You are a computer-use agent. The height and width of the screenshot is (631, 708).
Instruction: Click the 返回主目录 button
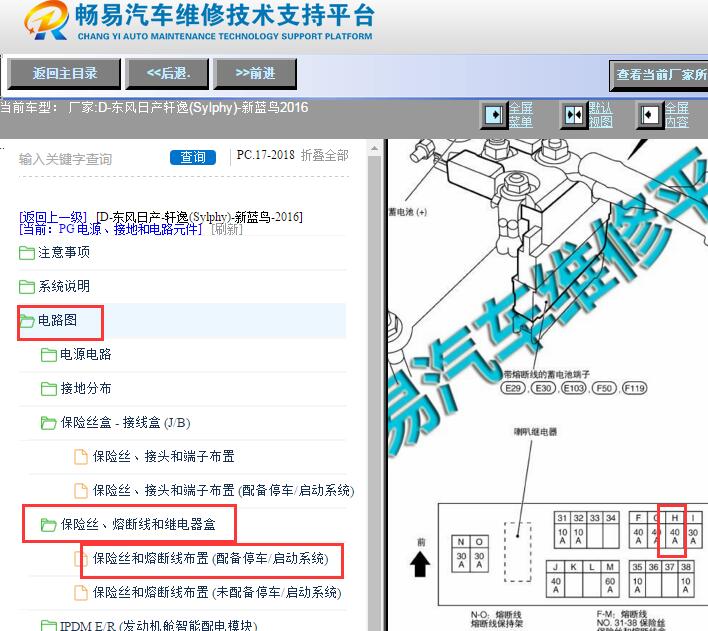coord(64,74)
